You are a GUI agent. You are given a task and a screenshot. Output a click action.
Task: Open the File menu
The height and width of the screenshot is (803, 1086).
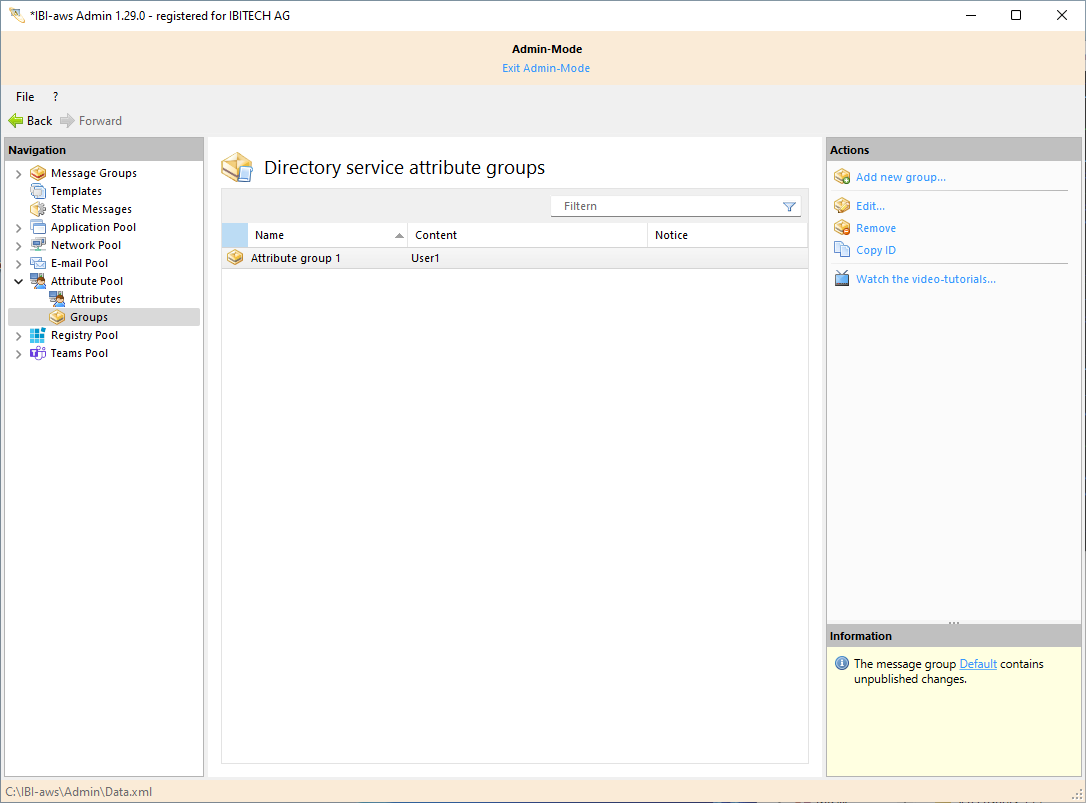[x=25, y=97]
